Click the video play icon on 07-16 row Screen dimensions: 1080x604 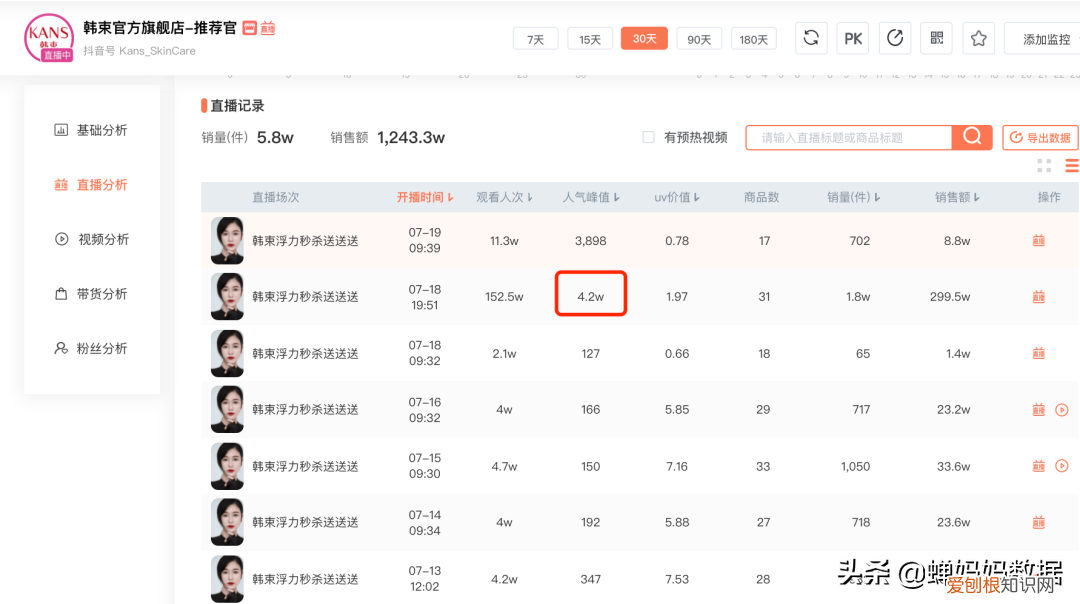pos(1062,409)
